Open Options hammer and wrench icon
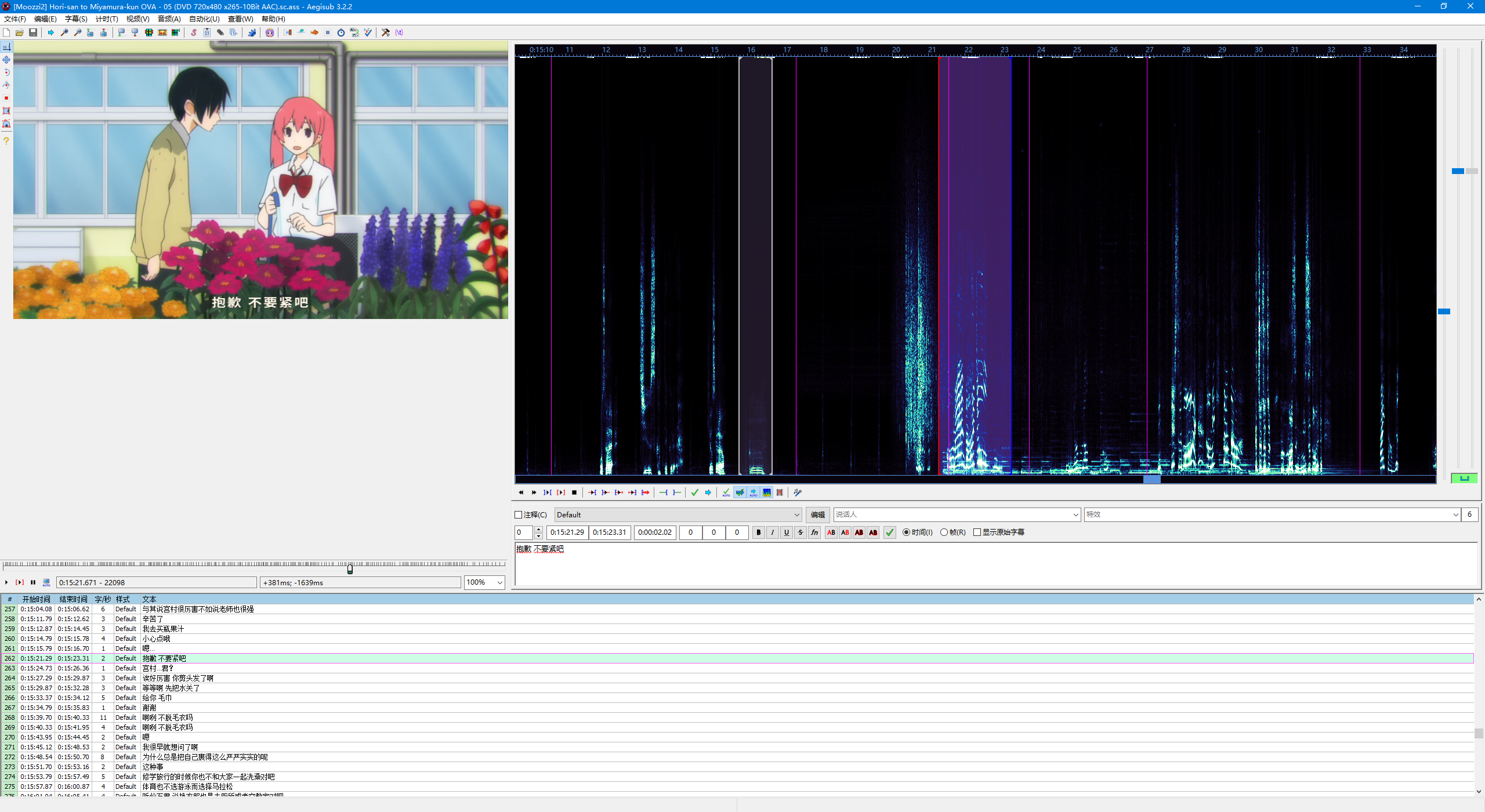This screenshot has height=812, width=1485. click(x=386, y=32)
